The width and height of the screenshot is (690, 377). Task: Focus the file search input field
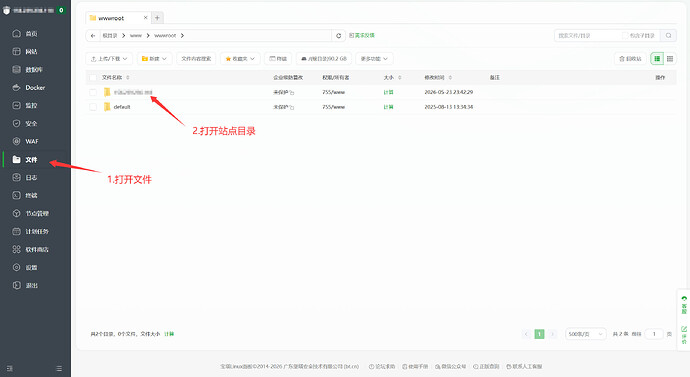tap(588, 36)
